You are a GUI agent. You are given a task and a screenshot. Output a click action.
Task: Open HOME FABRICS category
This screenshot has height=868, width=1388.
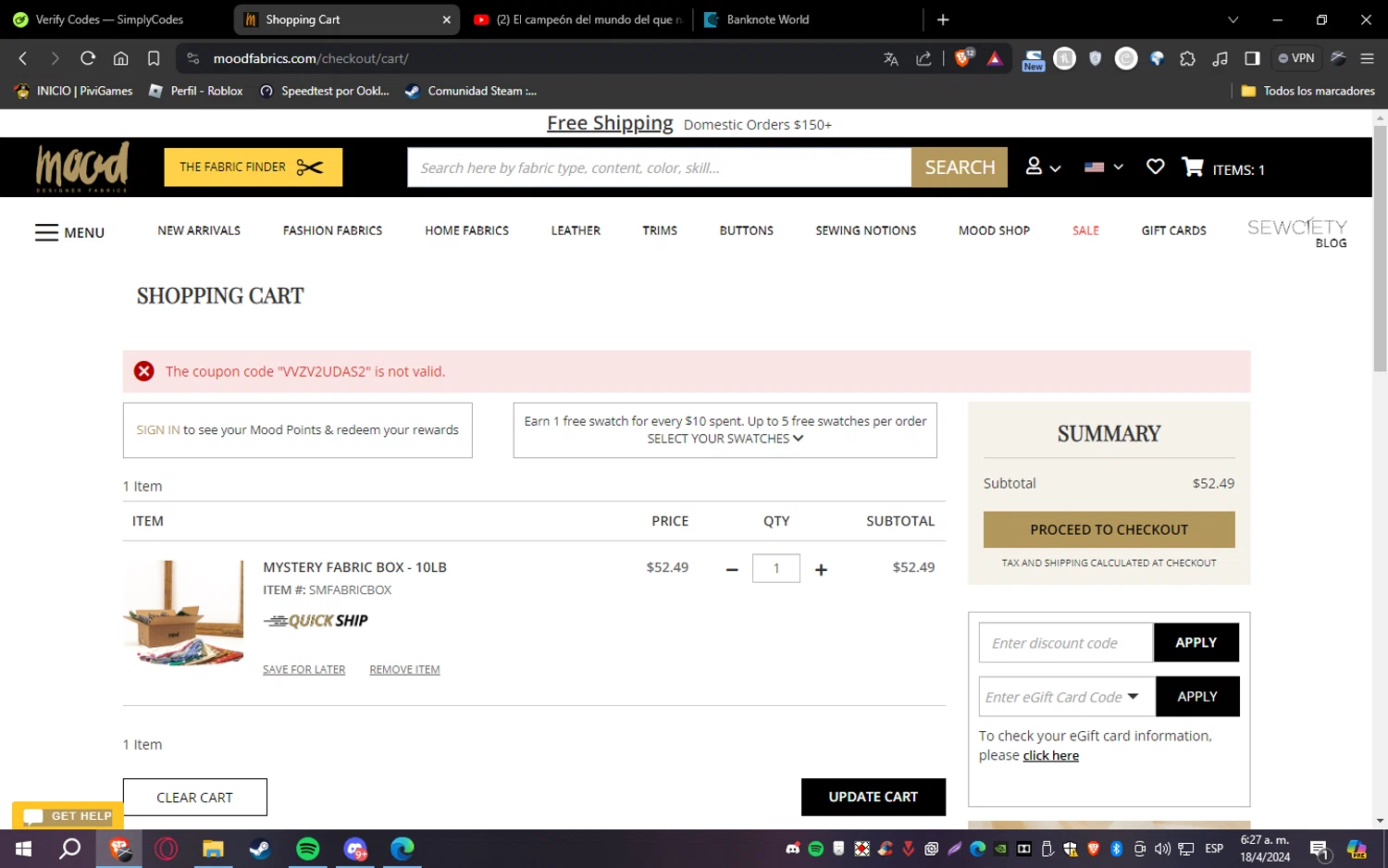(466, 230)
